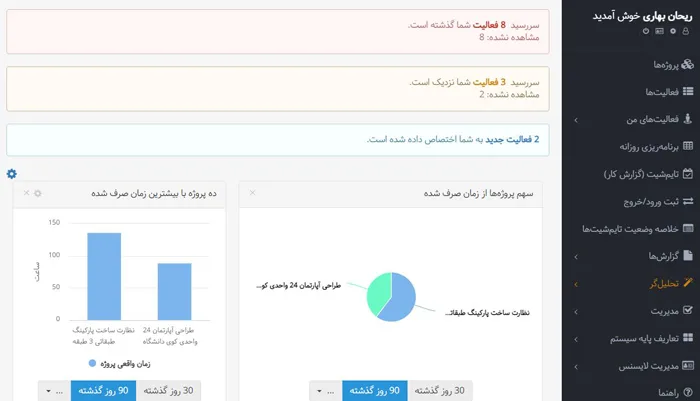Click the blue slice of the pie chart
This screenshot has height=401, width=700.
point(400,299)
